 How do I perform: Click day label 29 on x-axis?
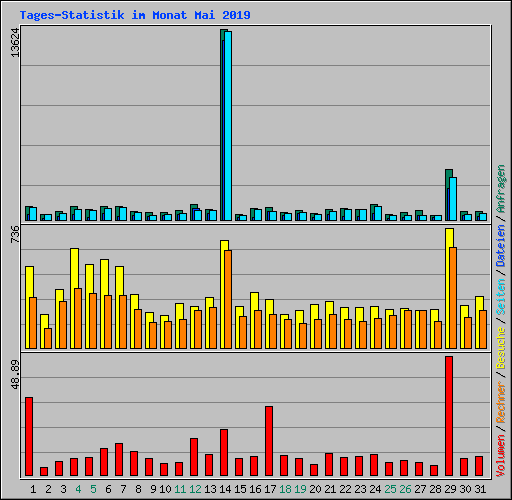point(450,489)
